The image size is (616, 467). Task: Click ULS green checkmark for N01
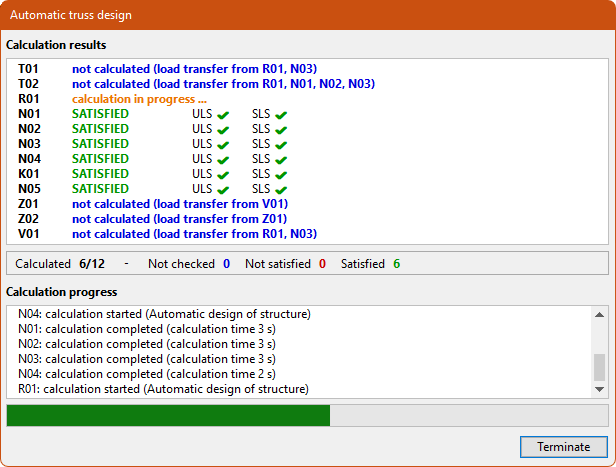(x=223, y=115)
